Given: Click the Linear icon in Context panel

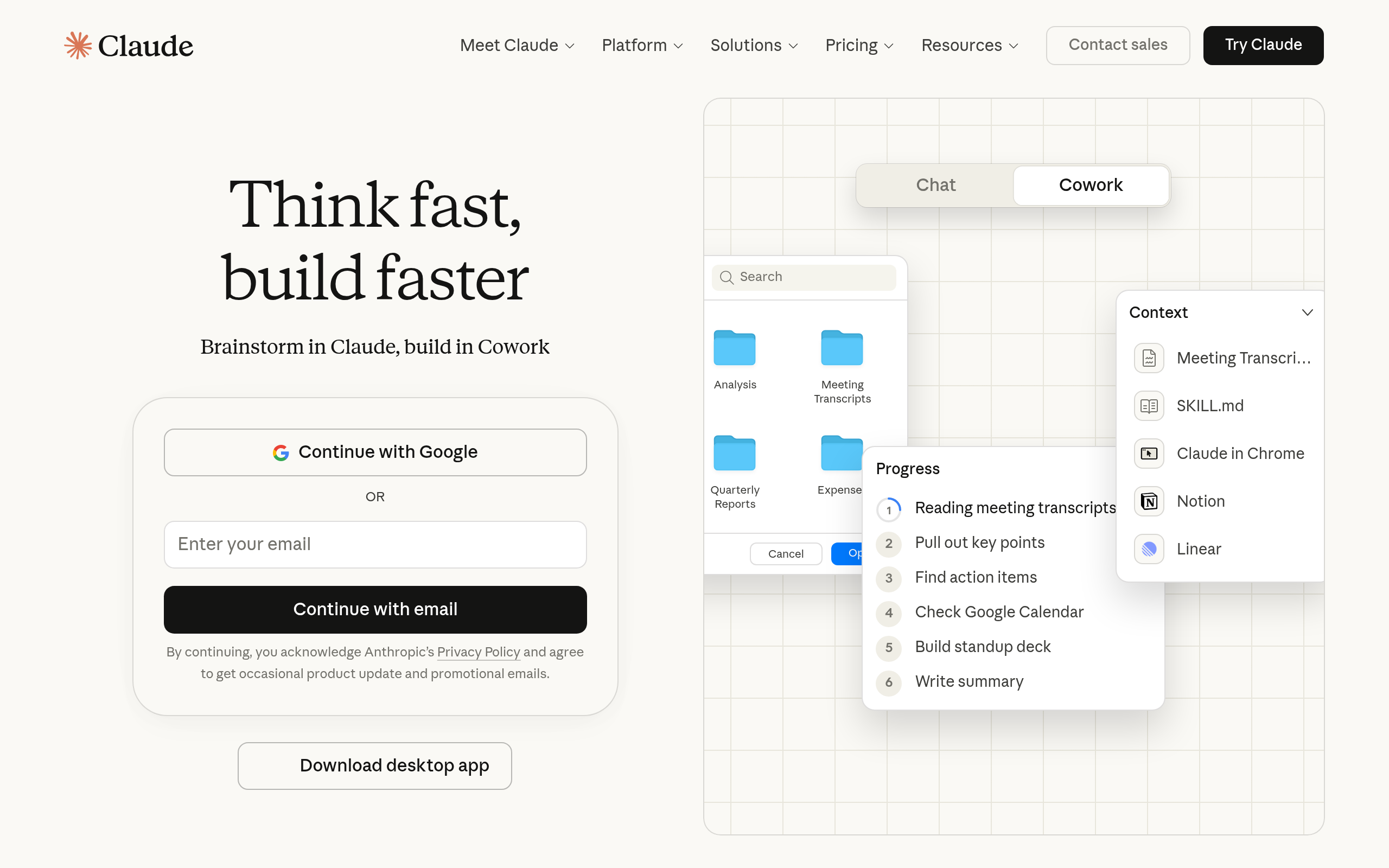Looking at the screenshot, I should pos(1149,549).
